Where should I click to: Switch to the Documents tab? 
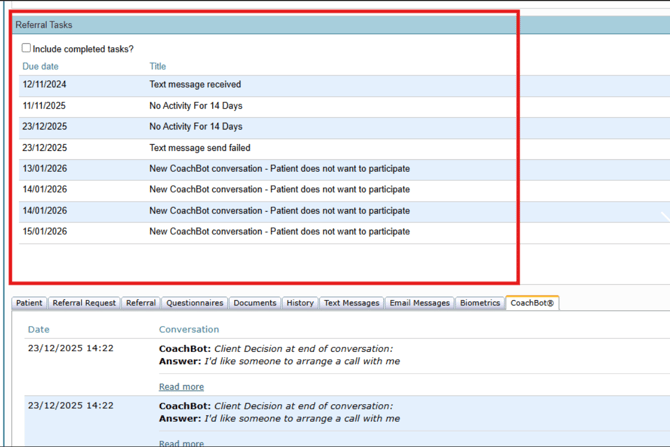coord(255,303)
